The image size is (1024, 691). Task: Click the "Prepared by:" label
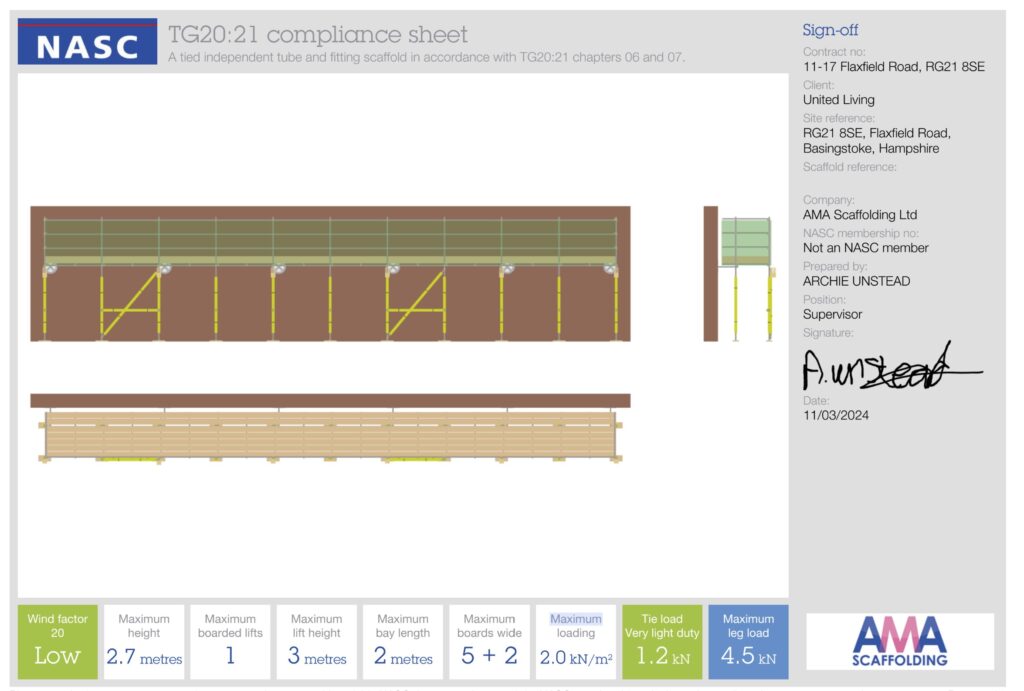835,267
